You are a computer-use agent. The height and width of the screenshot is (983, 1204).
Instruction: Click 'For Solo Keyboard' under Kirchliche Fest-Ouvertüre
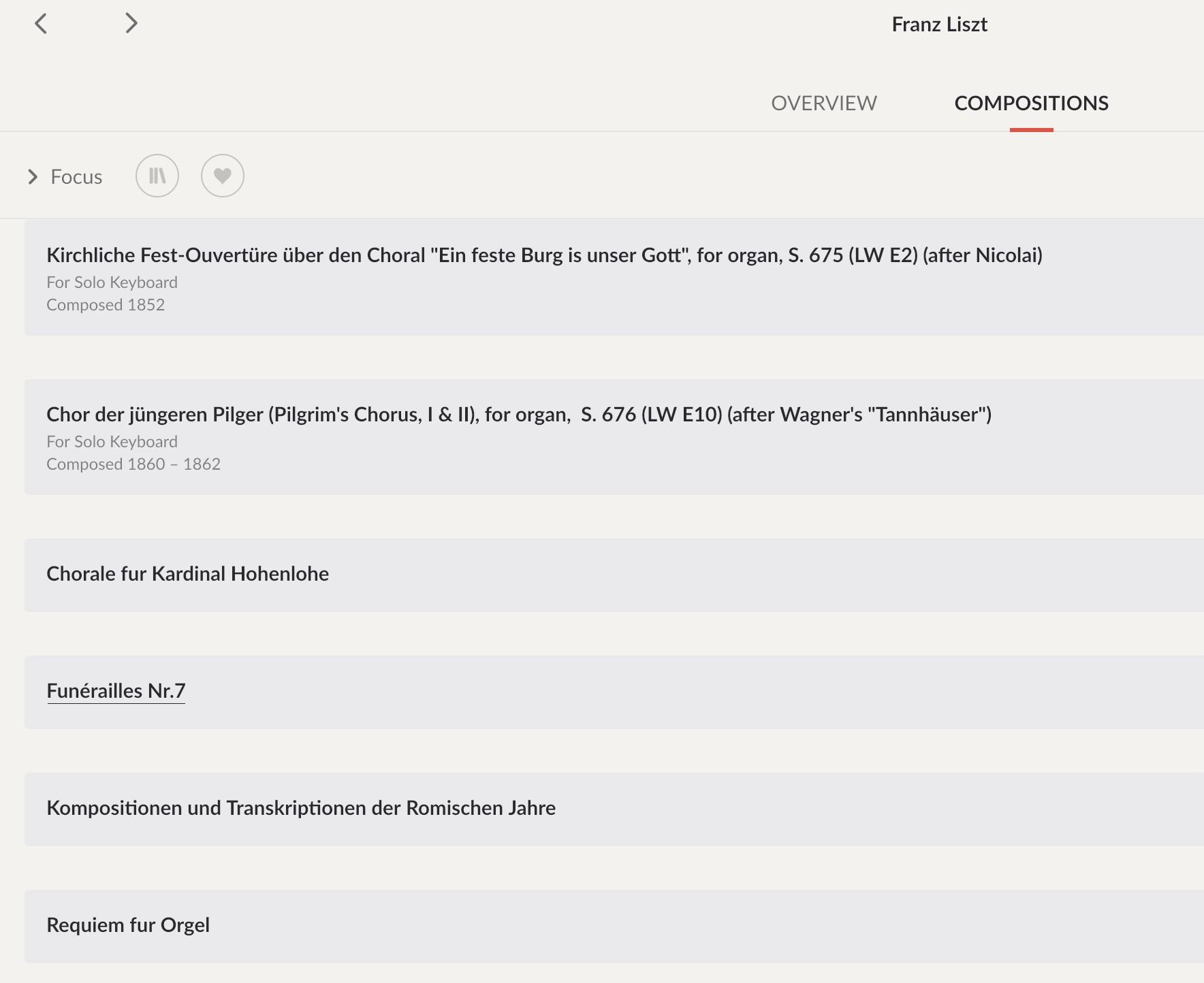pyautogui.click(x=112, y=283)
